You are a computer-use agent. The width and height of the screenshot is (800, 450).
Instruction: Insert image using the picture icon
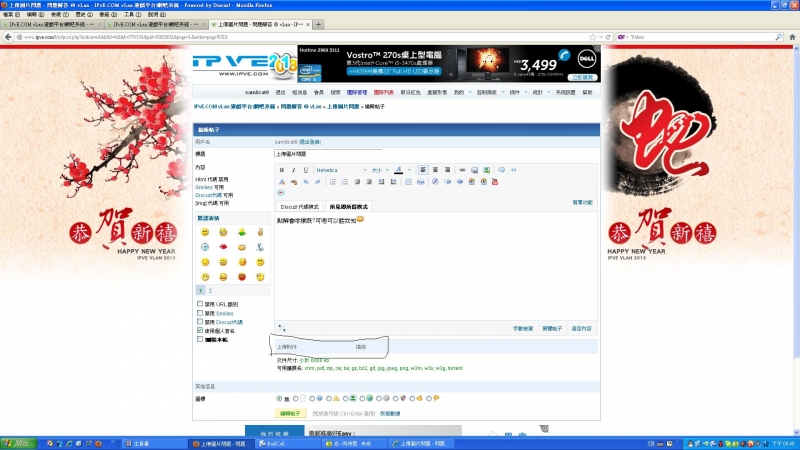[474, 170]
